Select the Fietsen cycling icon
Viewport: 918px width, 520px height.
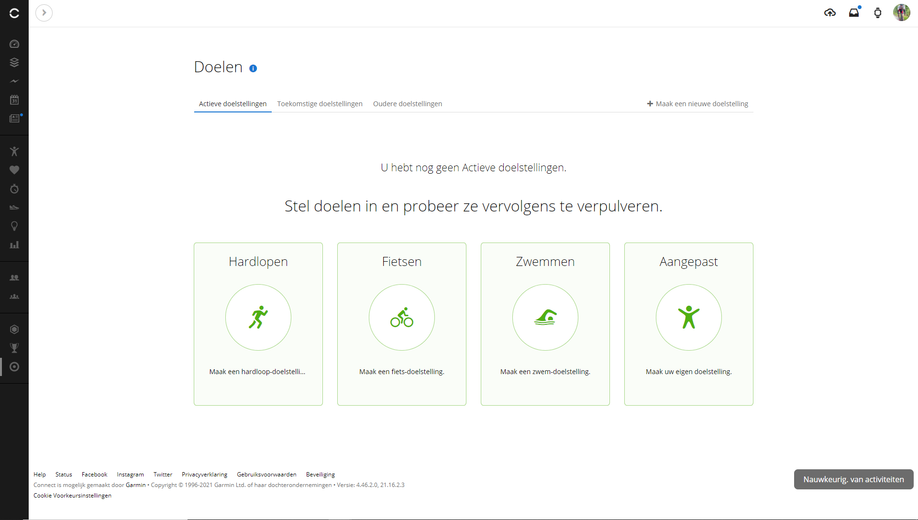pos(402,317)
